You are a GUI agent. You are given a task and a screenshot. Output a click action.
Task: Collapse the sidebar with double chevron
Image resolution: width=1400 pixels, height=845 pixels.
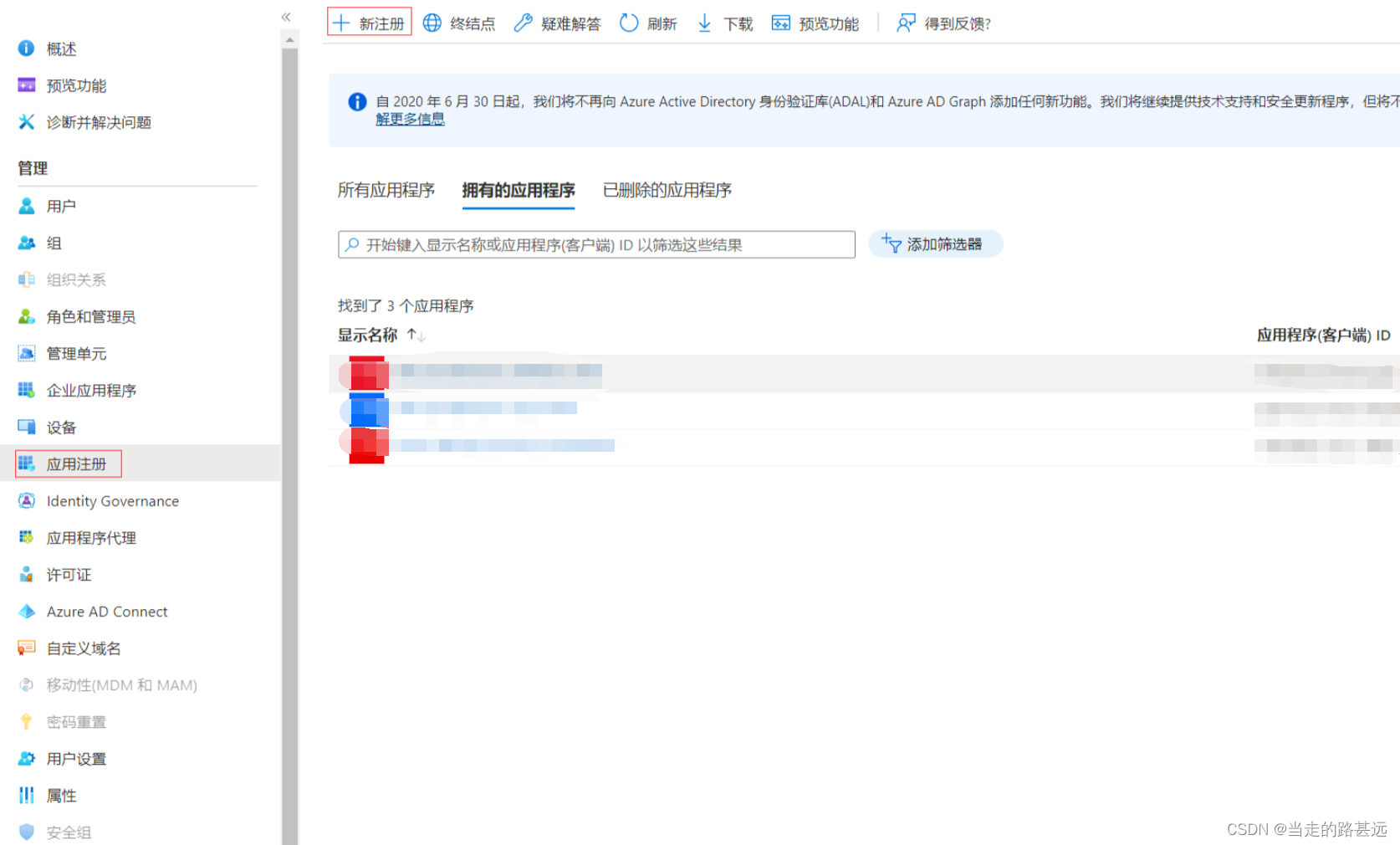[x=286, y=17]
